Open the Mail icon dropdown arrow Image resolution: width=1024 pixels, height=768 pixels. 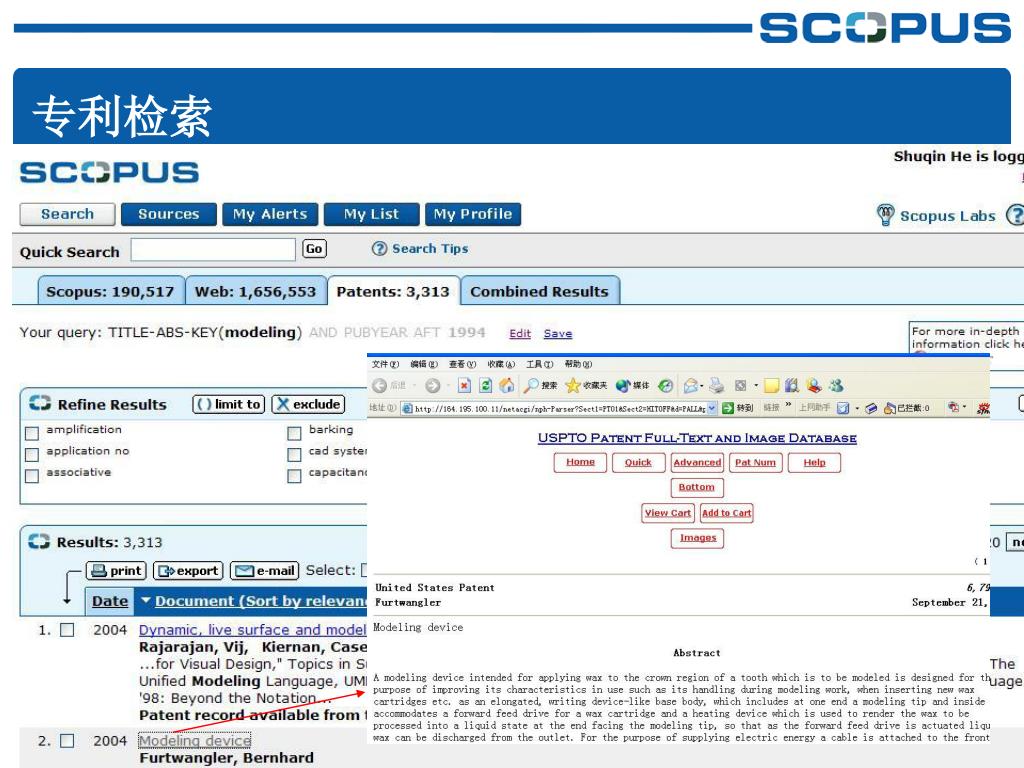(702, 386)
